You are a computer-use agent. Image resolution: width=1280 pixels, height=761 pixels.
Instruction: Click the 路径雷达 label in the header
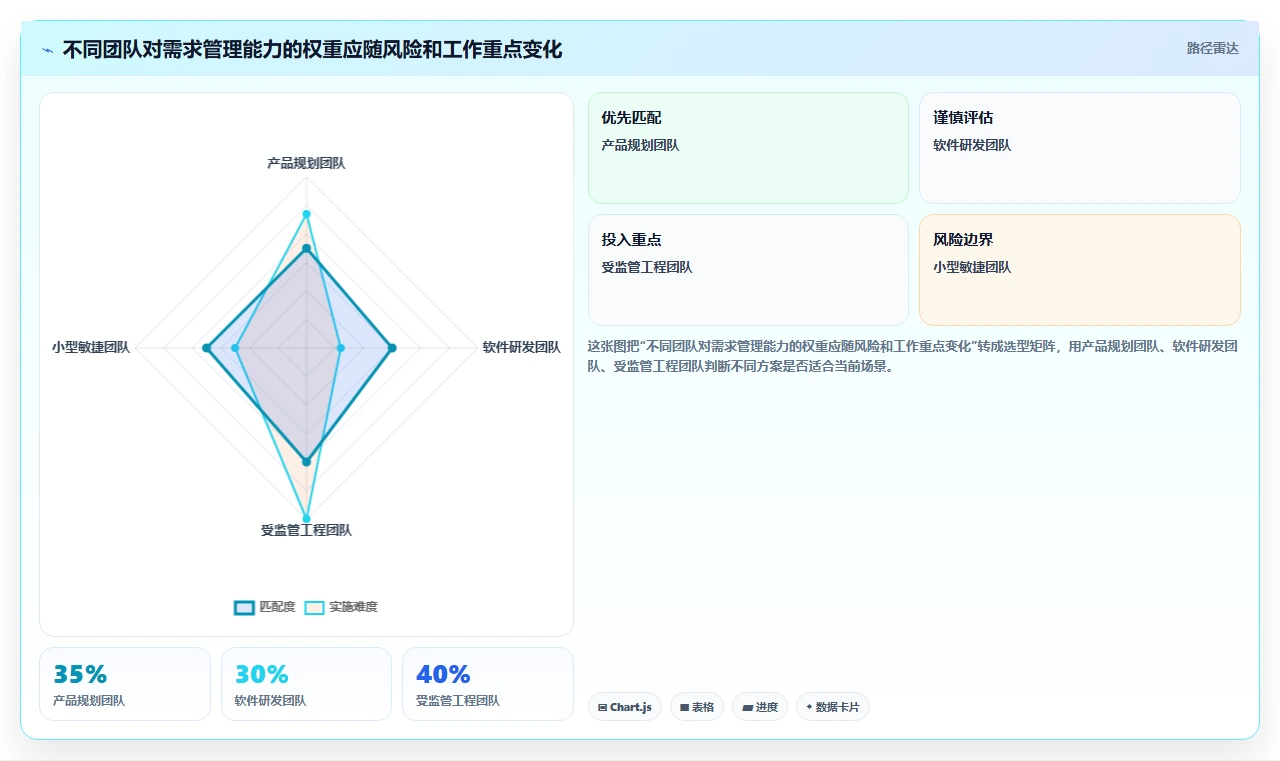(x=1212, y=48)
